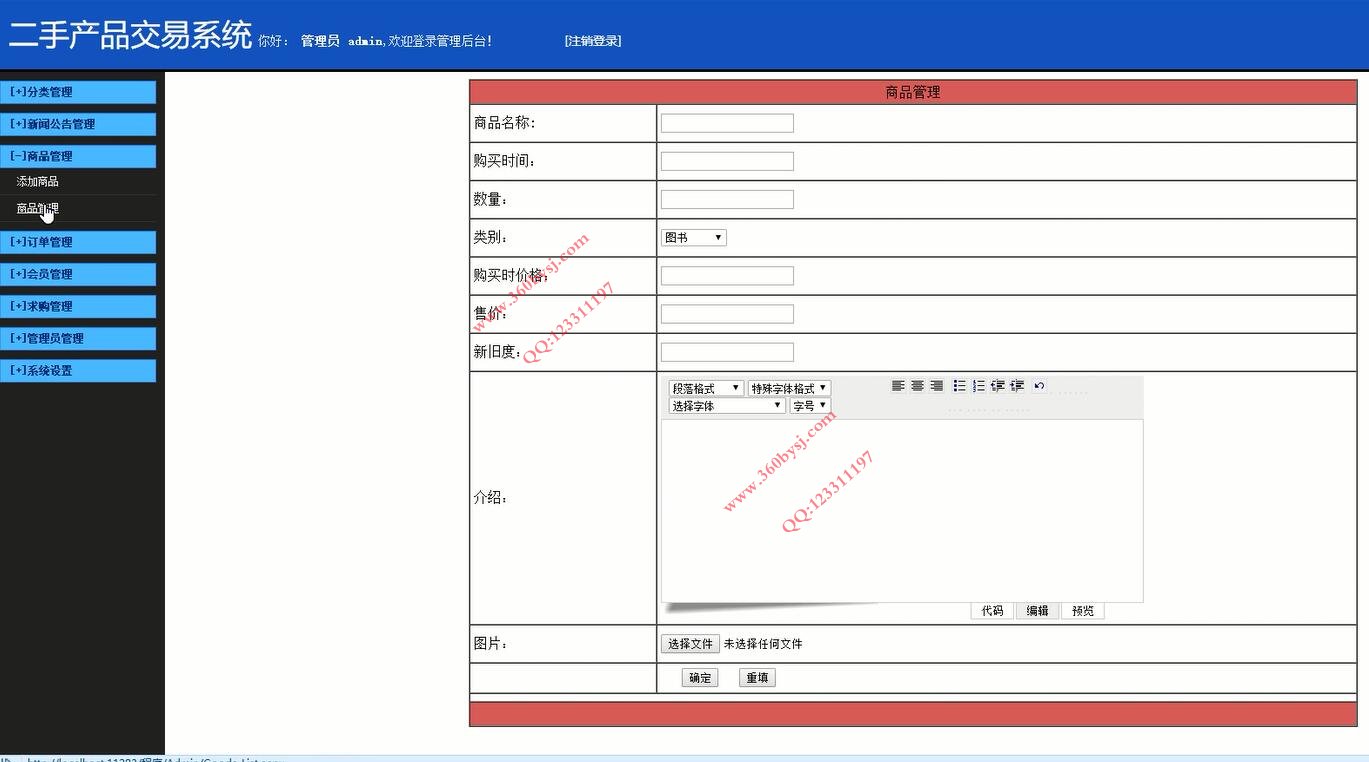Expand the 会员管理 sidebar section
The width and height of the screenshot is (1369, 762).
tap(78, 274)
